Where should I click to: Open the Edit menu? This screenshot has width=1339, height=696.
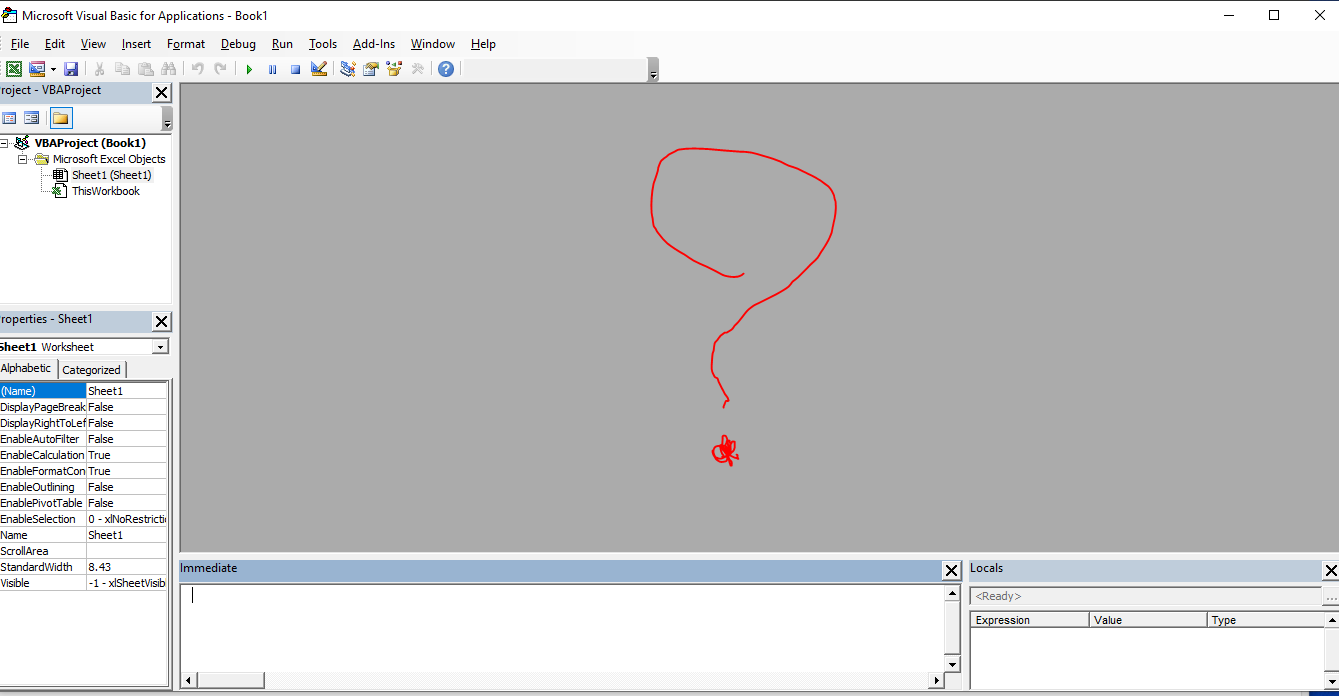[x=55, y=44]
